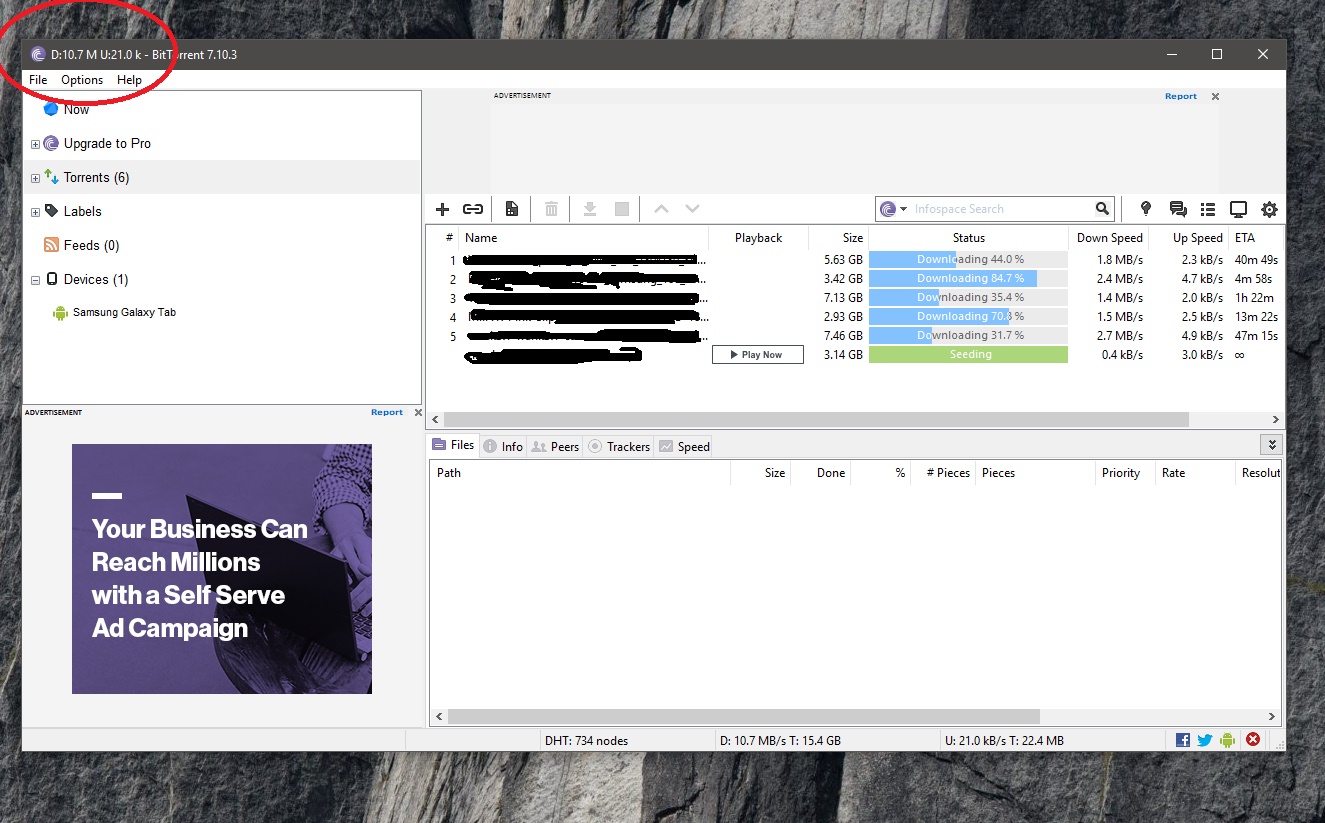
Task: Switch to the Trackers tab
Action: 619,447
